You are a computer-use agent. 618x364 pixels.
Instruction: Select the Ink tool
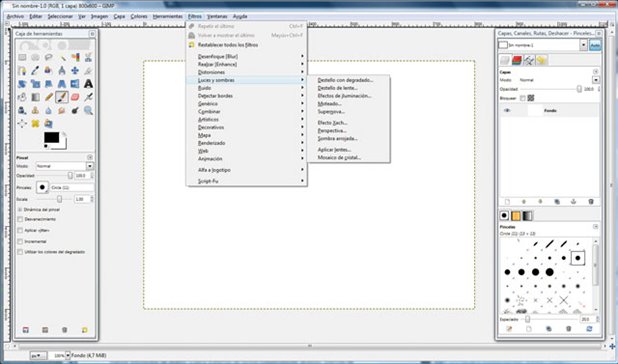[22, 110]
